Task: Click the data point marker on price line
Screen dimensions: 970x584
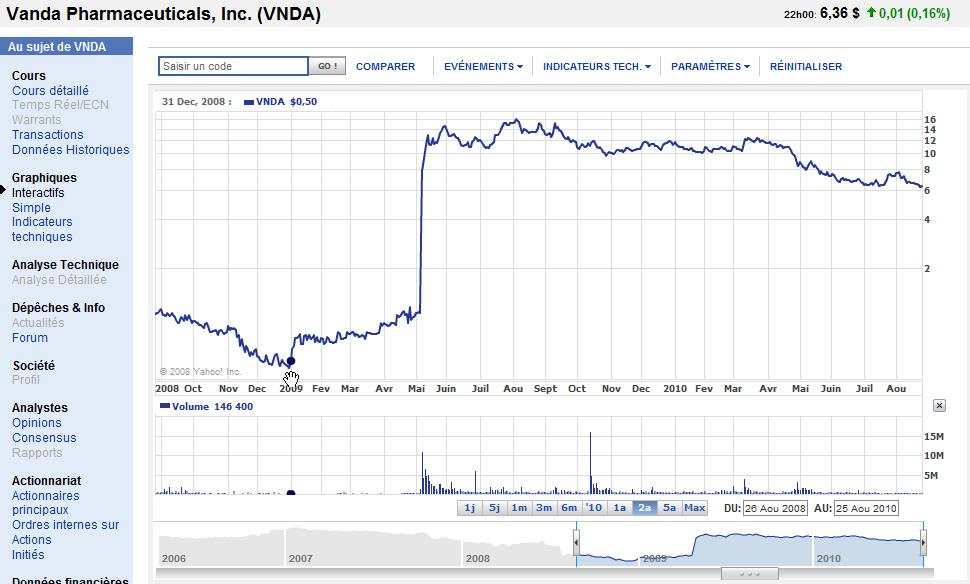Action: (291, 361)
